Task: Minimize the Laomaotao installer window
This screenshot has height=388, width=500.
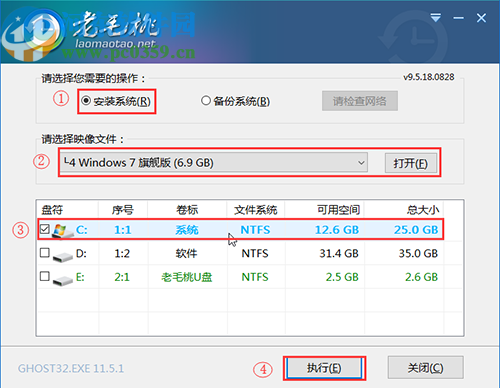Action: [458, 18]
